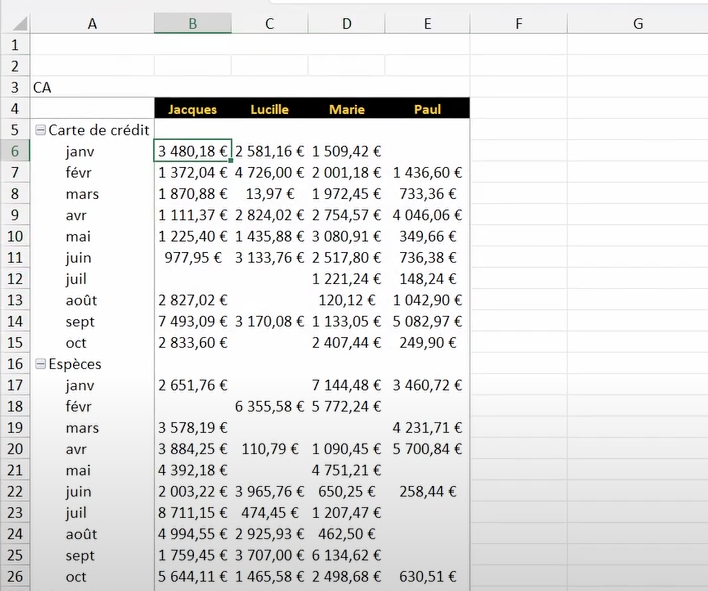The width and height of the screenshot is (708, 591).
Task: Select row 16 header
Action: [15, 364]
